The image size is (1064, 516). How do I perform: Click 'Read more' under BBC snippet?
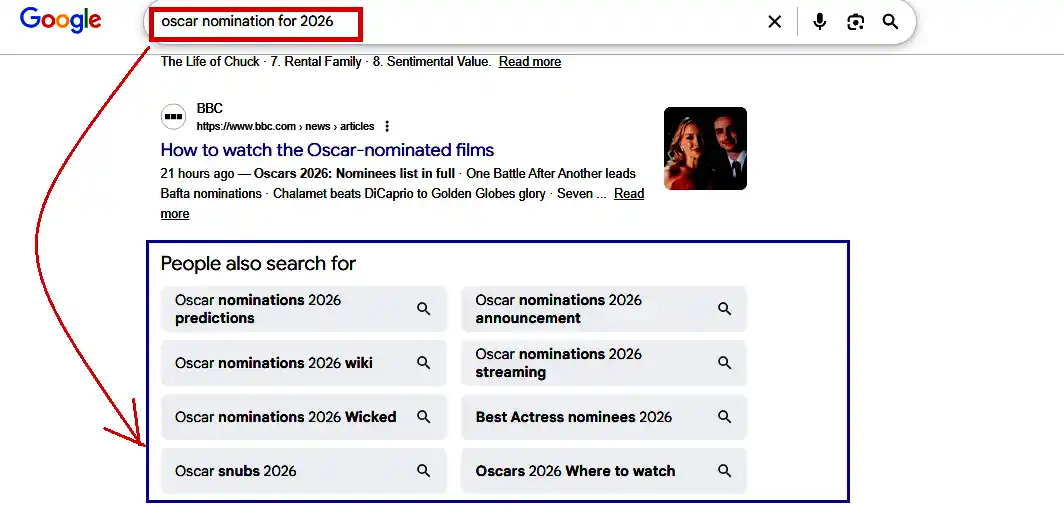coord(628,194)
